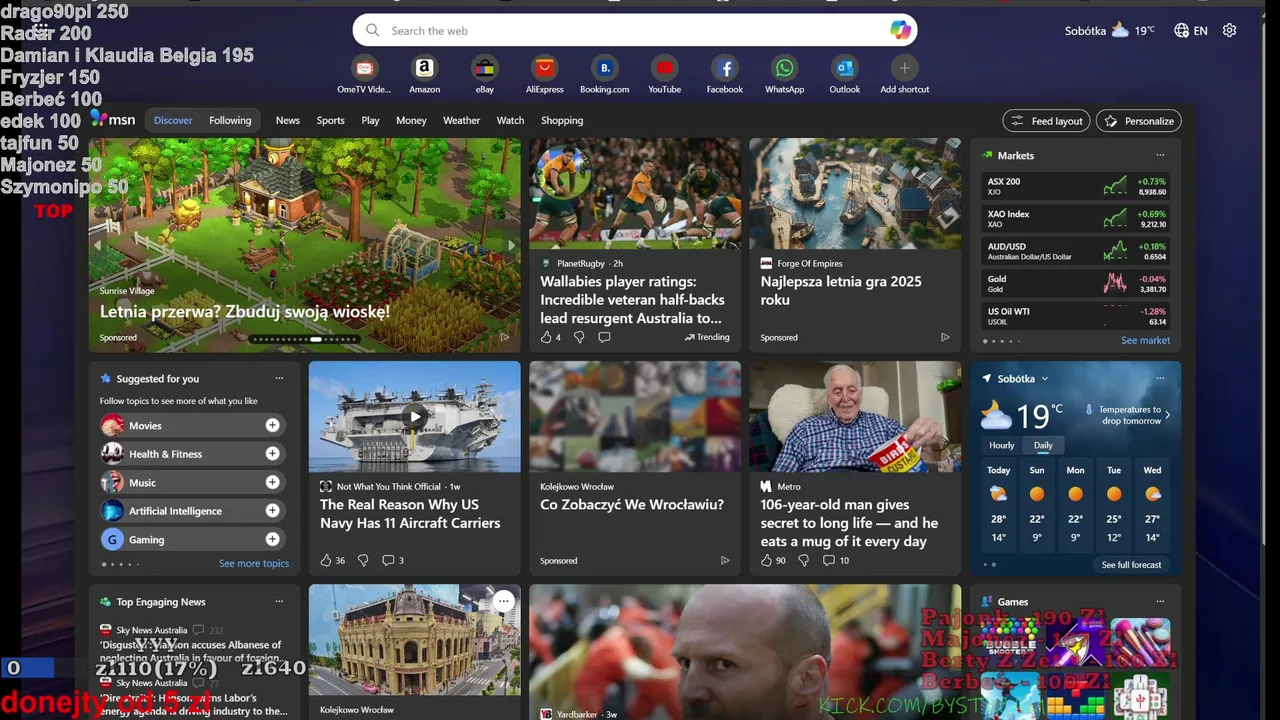Open the Outlook shortcut icon
The image size is (1280, 720).
844,68
